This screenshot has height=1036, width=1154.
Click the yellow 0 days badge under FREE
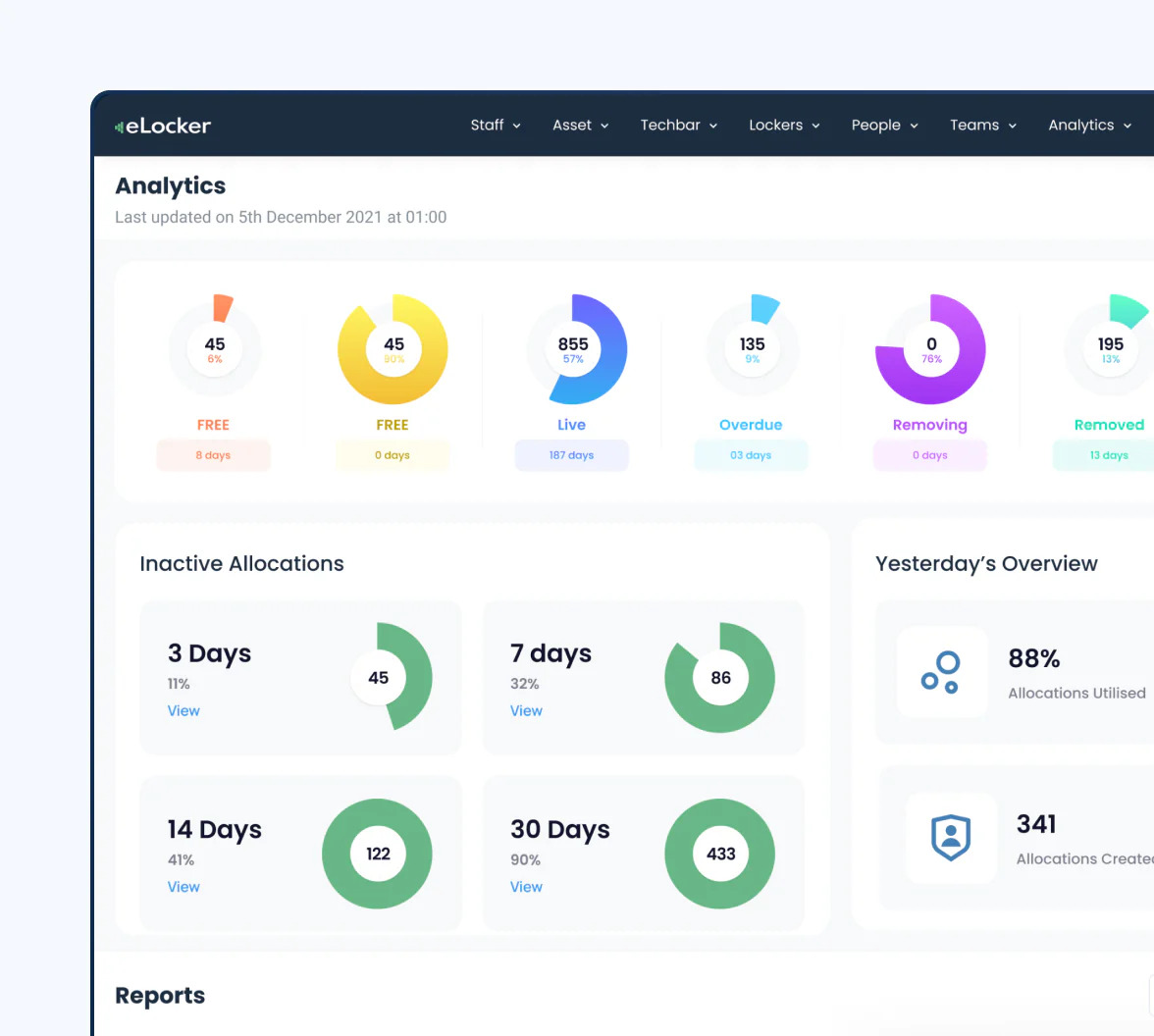[393, 455]
